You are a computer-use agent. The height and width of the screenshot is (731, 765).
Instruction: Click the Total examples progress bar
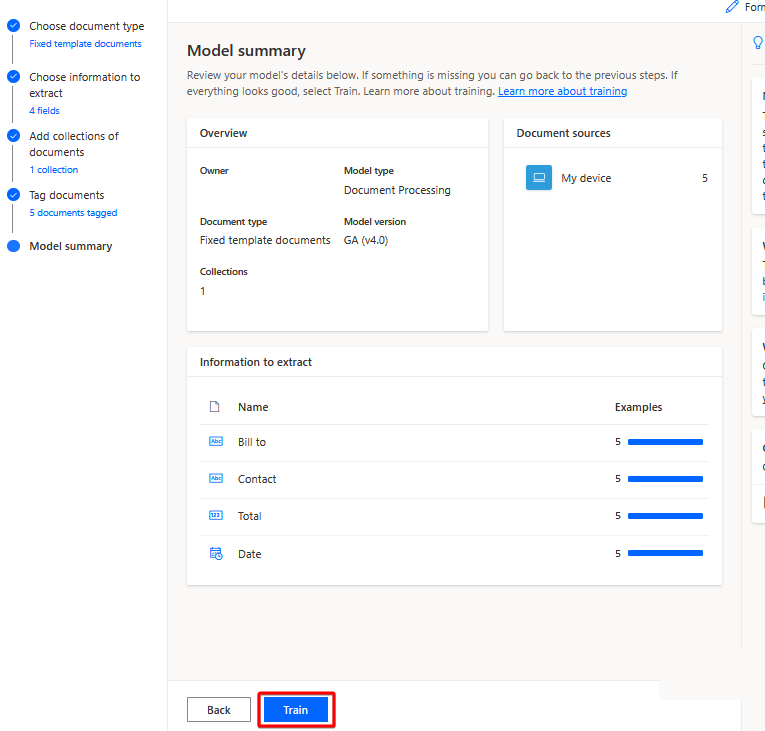tap(665, 516)
